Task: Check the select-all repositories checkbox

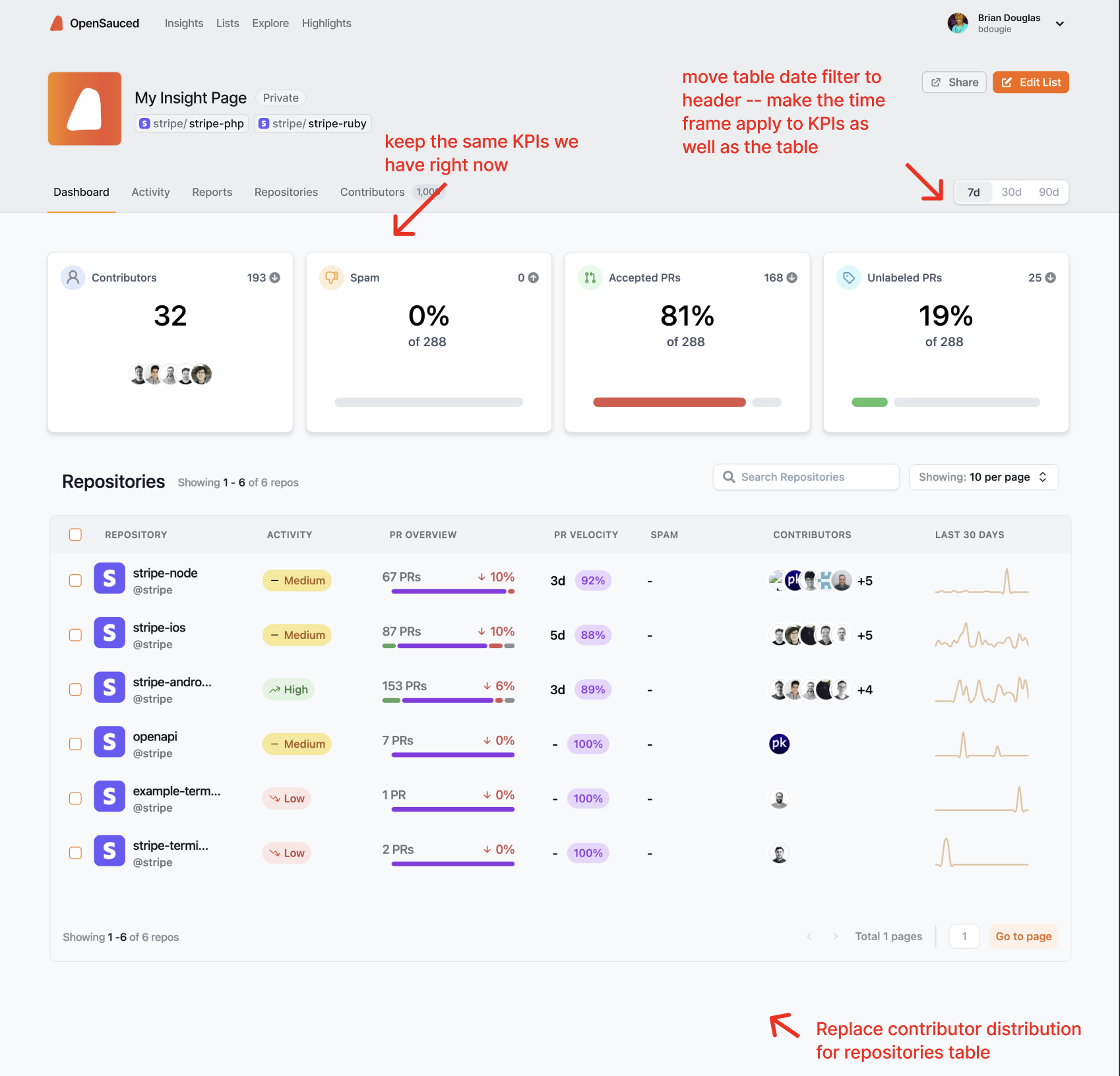Action: click(75, 535)
